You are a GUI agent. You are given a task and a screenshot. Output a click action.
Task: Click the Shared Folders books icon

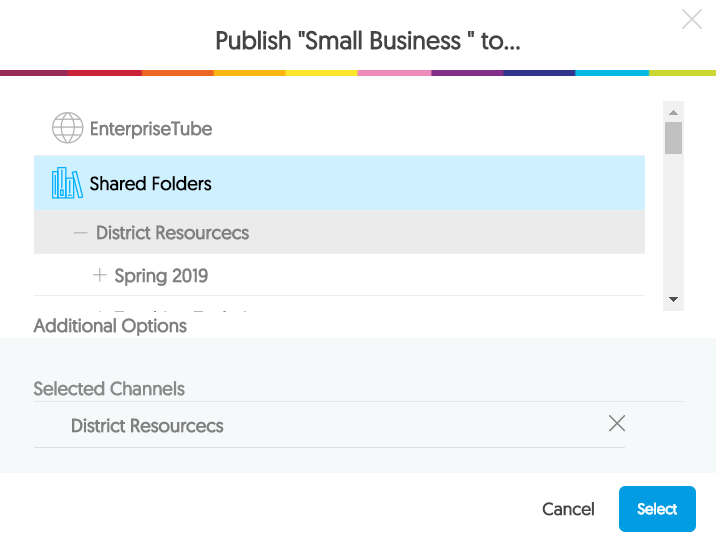click(x=67, y=183)
